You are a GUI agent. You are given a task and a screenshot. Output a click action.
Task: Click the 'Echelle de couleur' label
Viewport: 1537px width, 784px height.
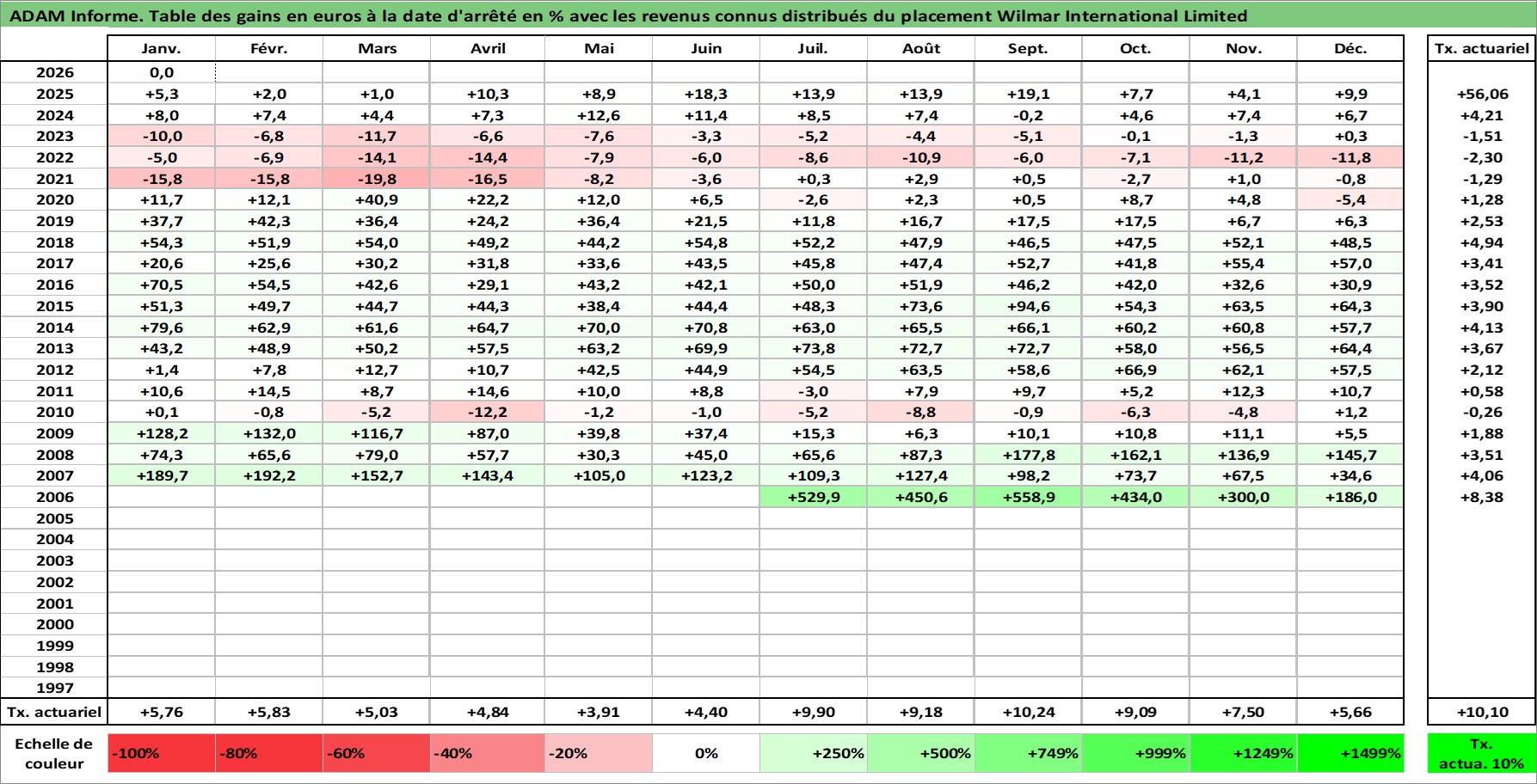click(54, 753)
